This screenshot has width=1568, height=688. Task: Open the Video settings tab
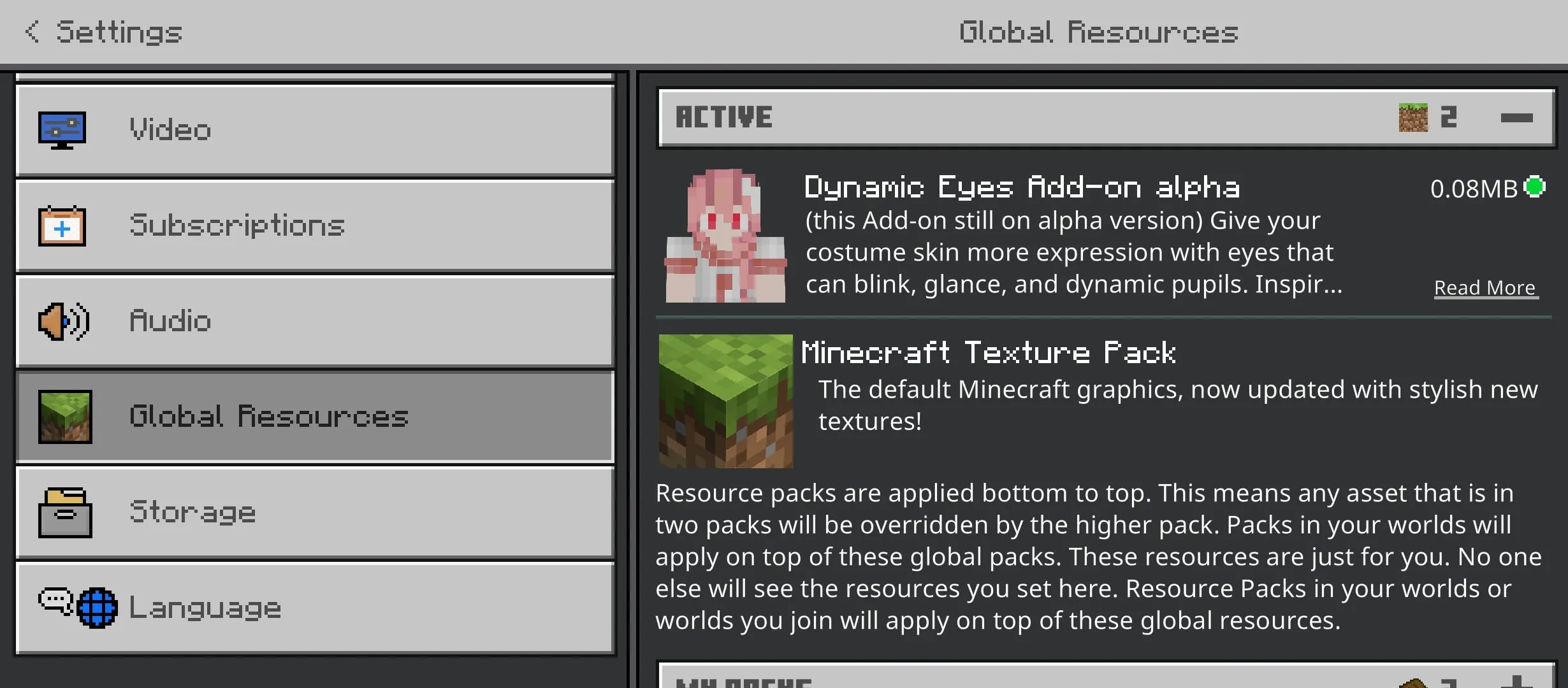click(x=315, y=130)
